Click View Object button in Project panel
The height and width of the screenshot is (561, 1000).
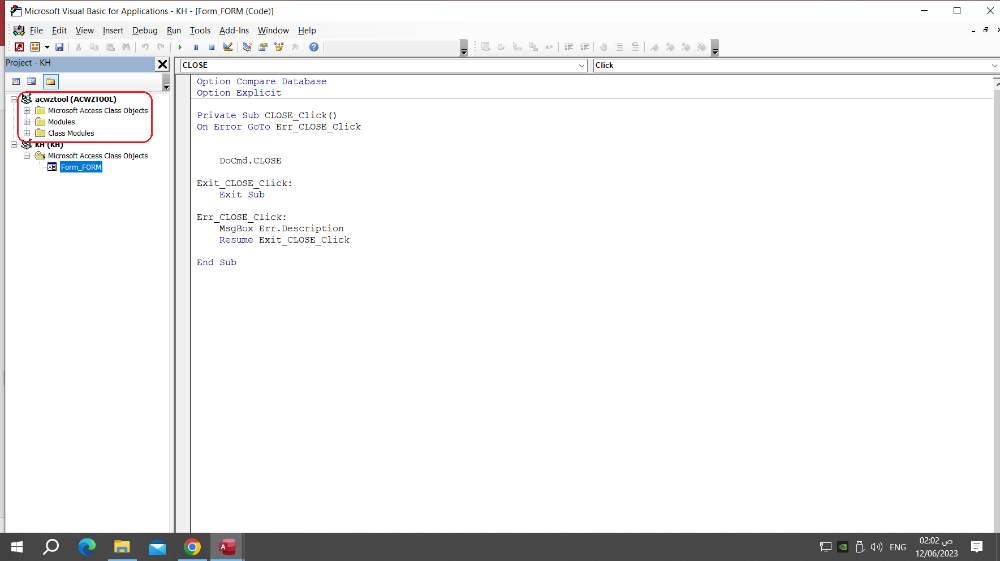pyautogui.click(x=32, y=81)
